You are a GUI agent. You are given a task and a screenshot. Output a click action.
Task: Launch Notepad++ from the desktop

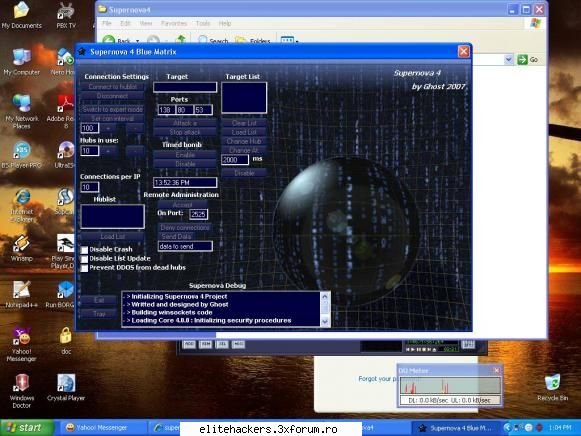point(21,294)
